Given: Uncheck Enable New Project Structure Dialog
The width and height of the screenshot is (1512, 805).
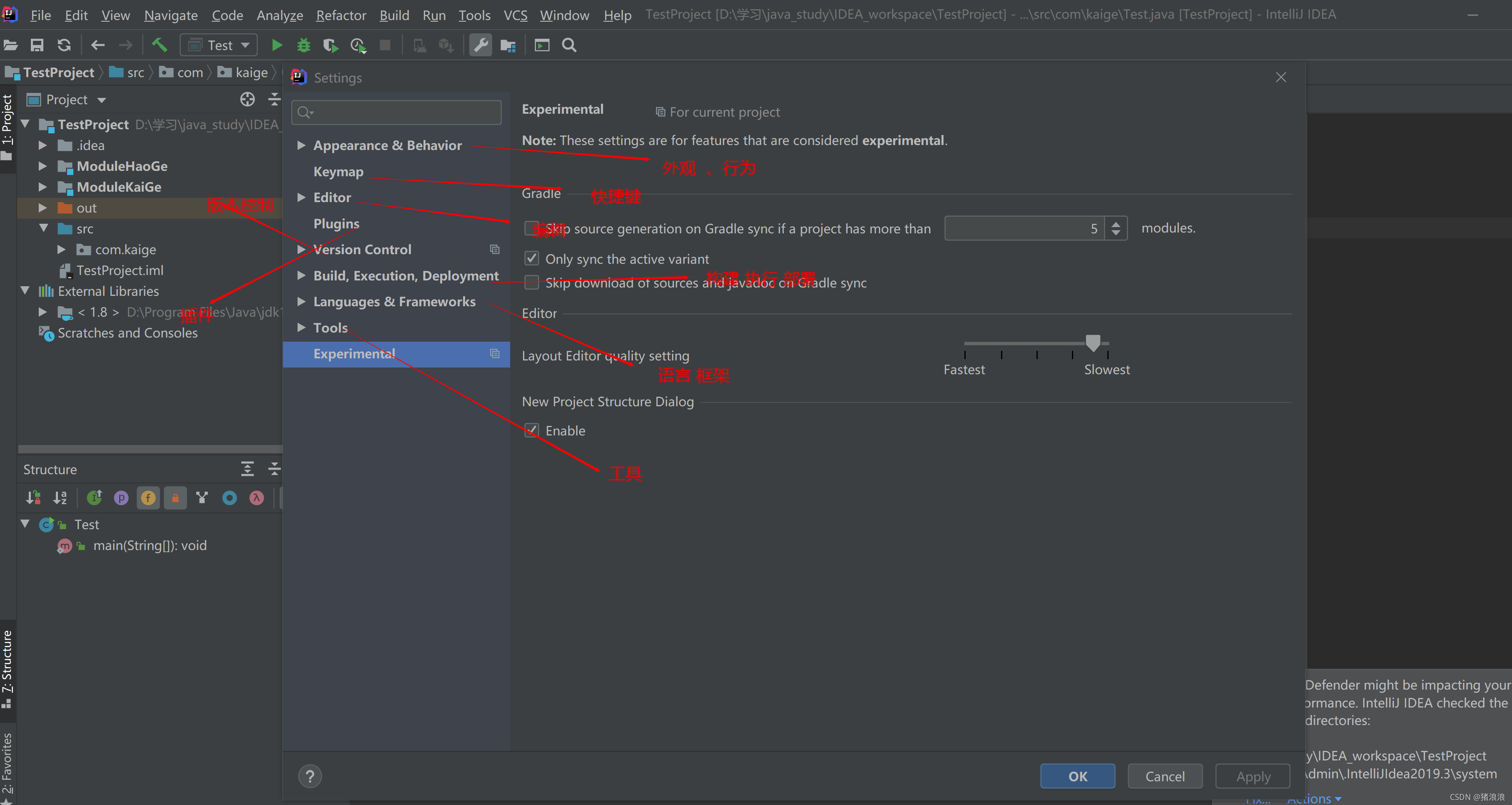Looking at the screenshot, I should coord(531,430).
